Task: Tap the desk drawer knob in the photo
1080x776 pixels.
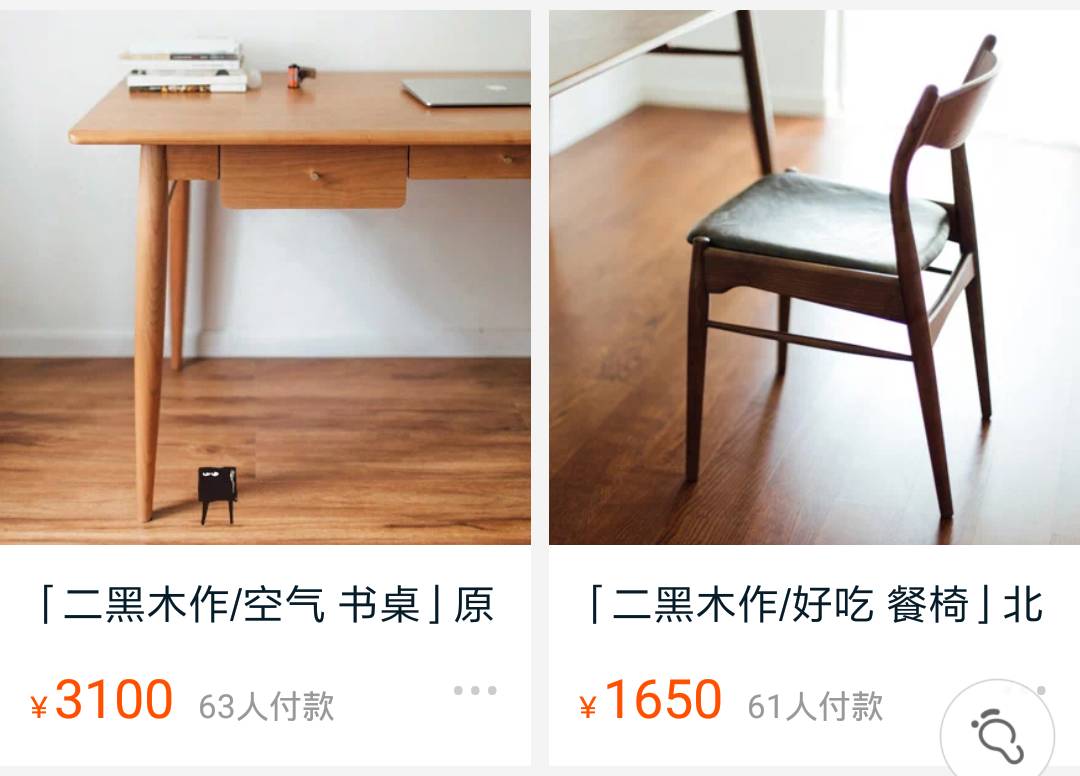Action: click(x=315, y=176)
